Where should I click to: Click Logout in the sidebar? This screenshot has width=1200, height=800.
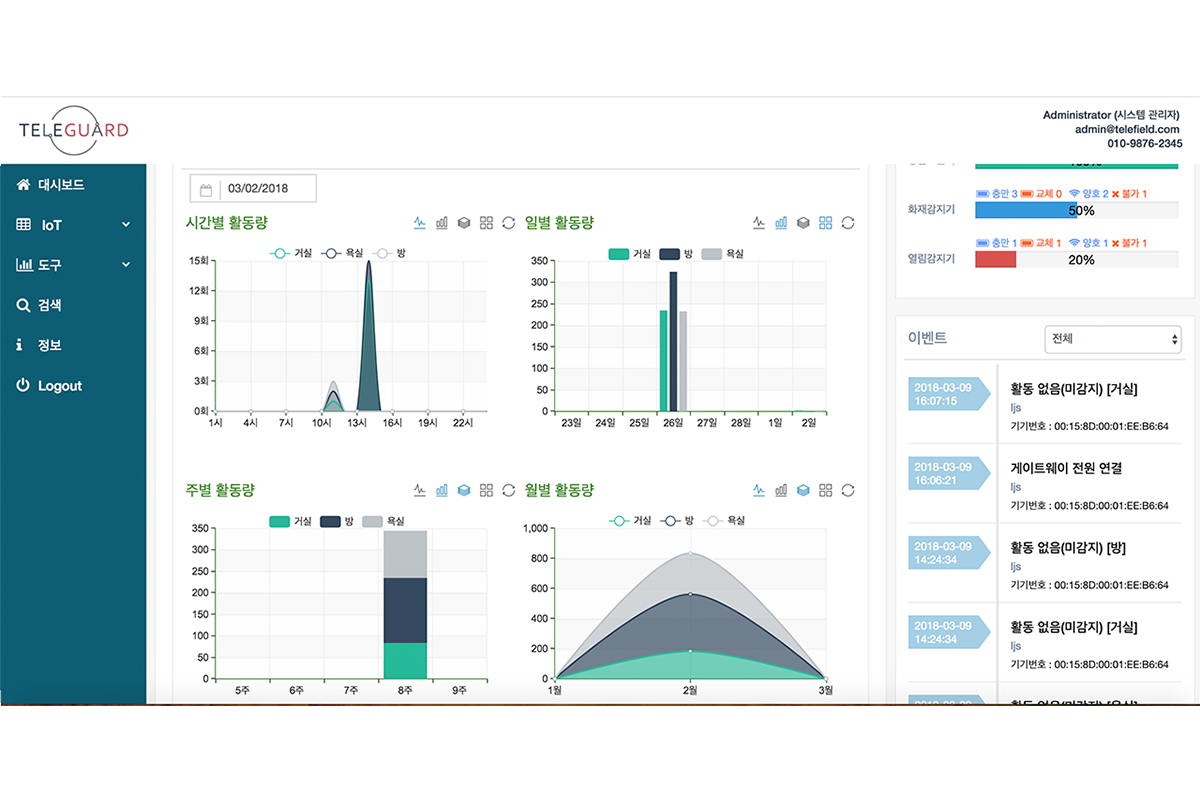pos(59,386)
